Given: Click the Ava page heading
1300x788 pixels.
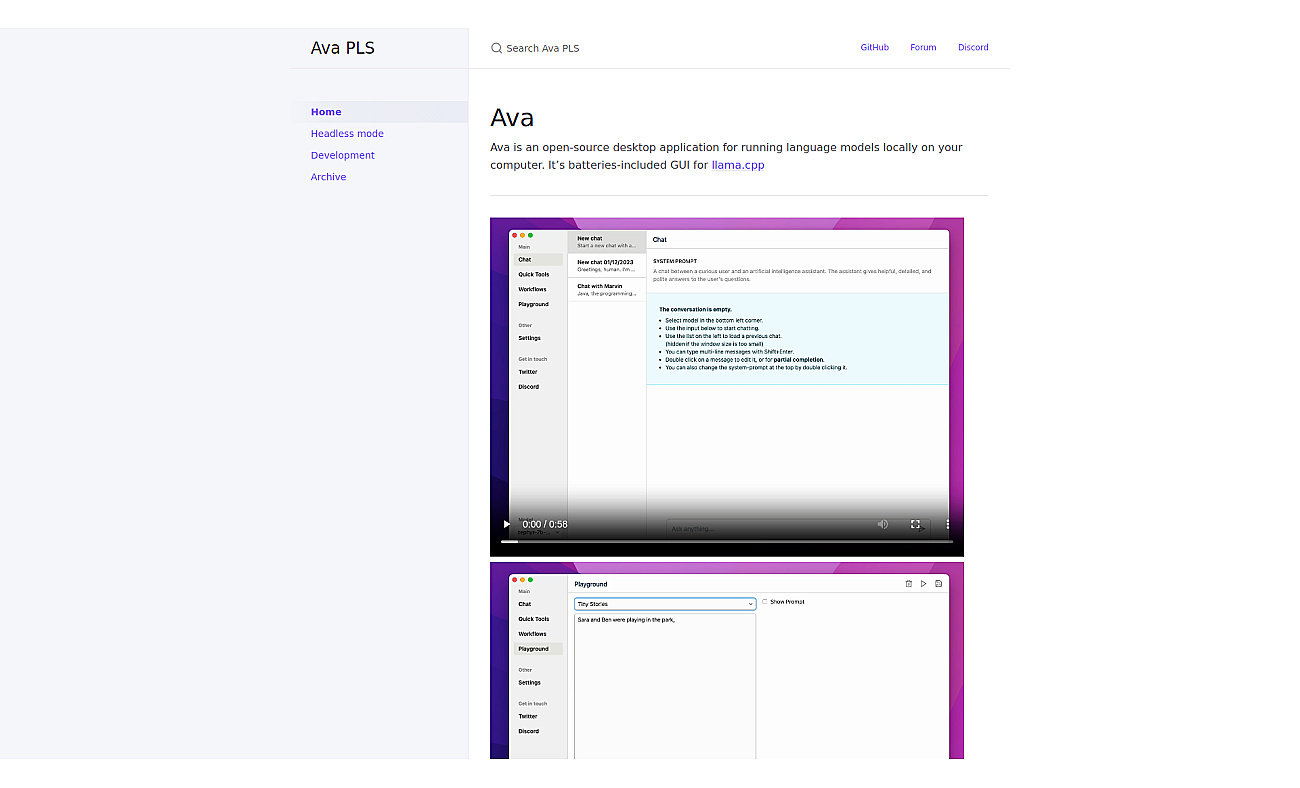Looking at the screenshot, I should pos(512,118).
